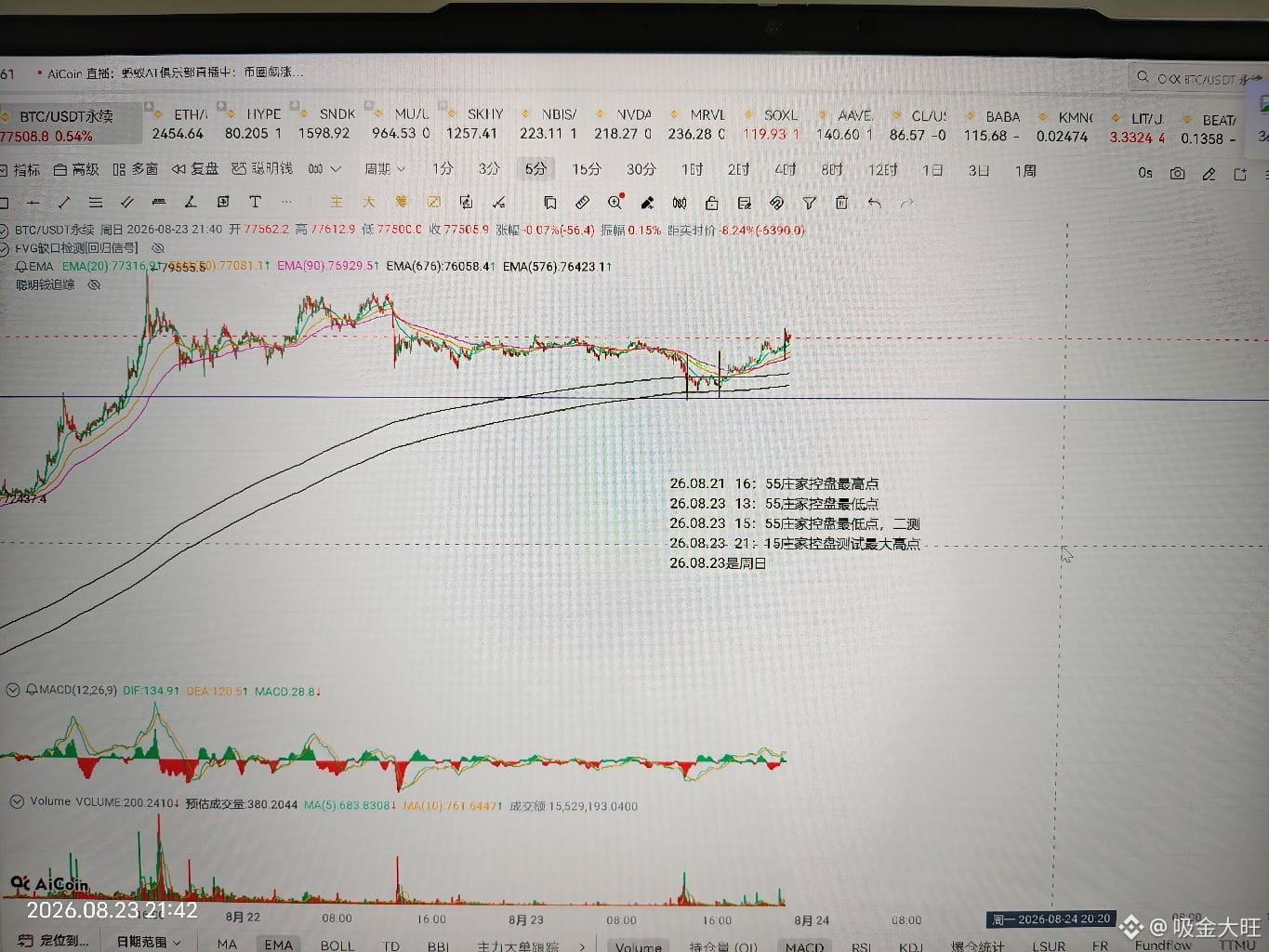Select the ETH ticker in watchlist bar
This screenshot has width=1269, height=952.
pyautogui.click(x=179, y=124)
